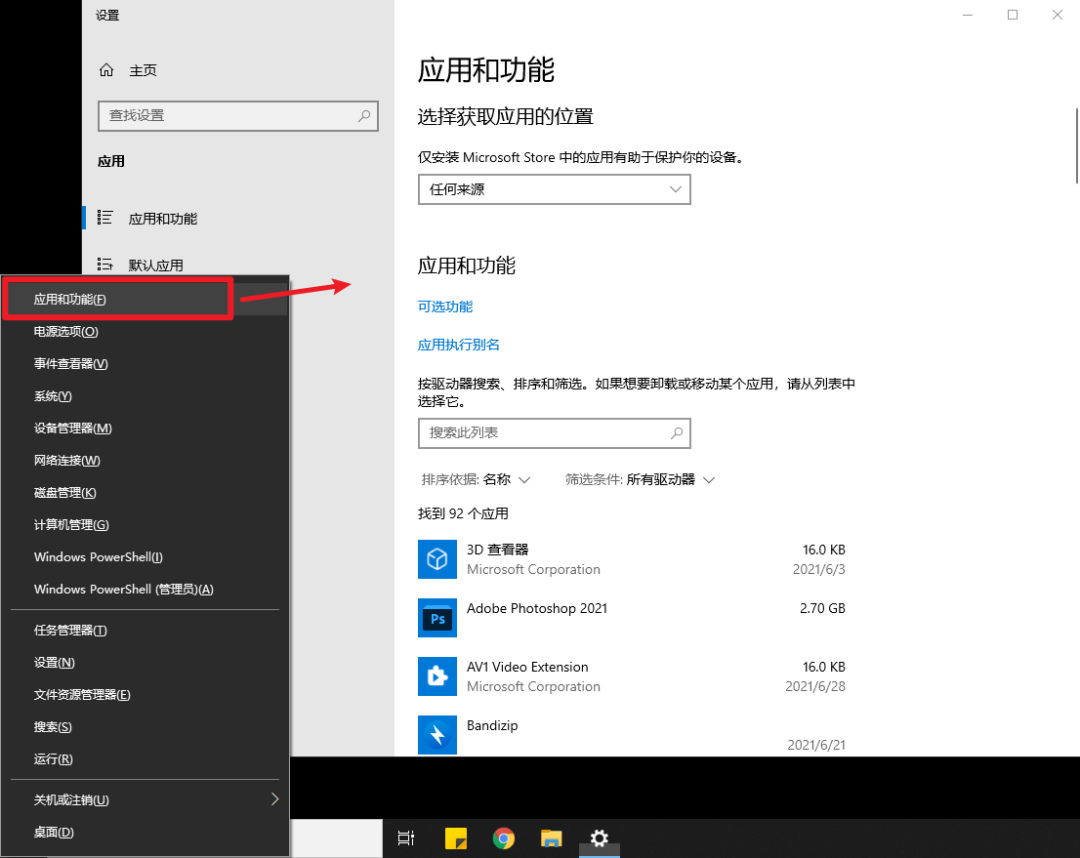Screen dimensions: 1080x858
Task: Click the magnifier icon in 查找设置 box
Action: point(364,116)
